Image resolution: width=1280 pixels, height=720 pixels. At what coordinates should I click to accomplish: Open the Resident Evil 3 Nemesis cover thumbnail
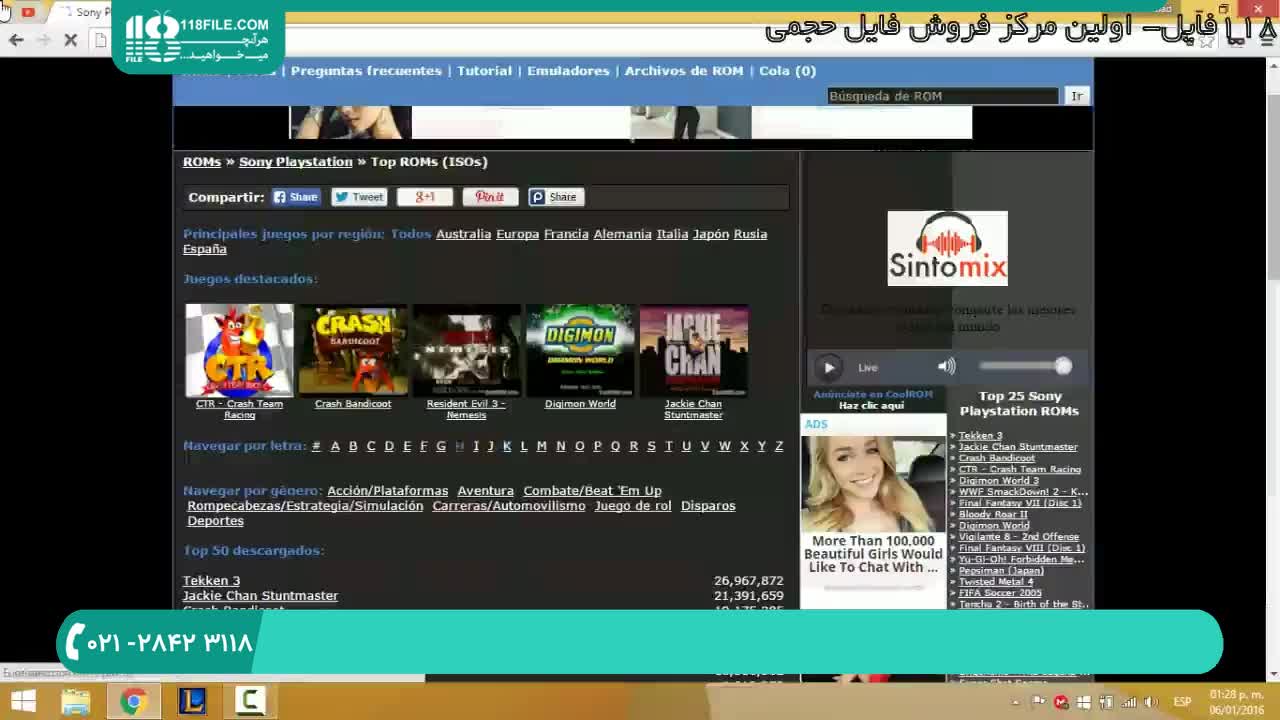[x=467, y=350]
